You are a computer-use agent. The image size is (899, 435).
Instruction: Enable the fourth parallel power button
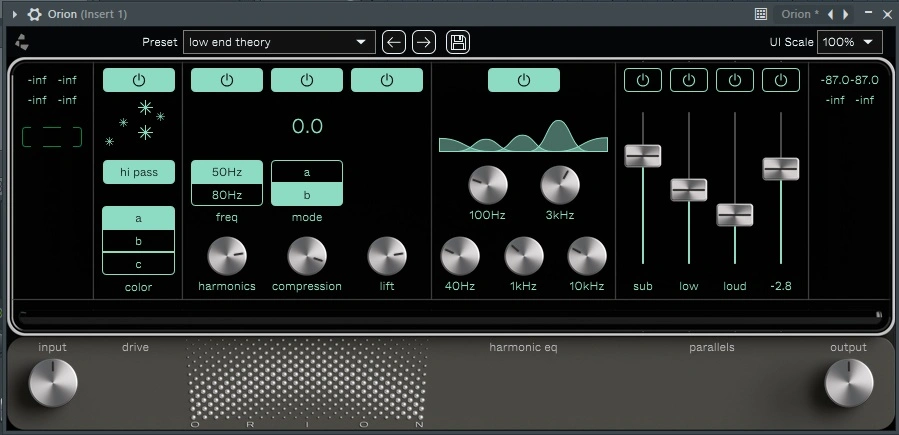[781, 80]
